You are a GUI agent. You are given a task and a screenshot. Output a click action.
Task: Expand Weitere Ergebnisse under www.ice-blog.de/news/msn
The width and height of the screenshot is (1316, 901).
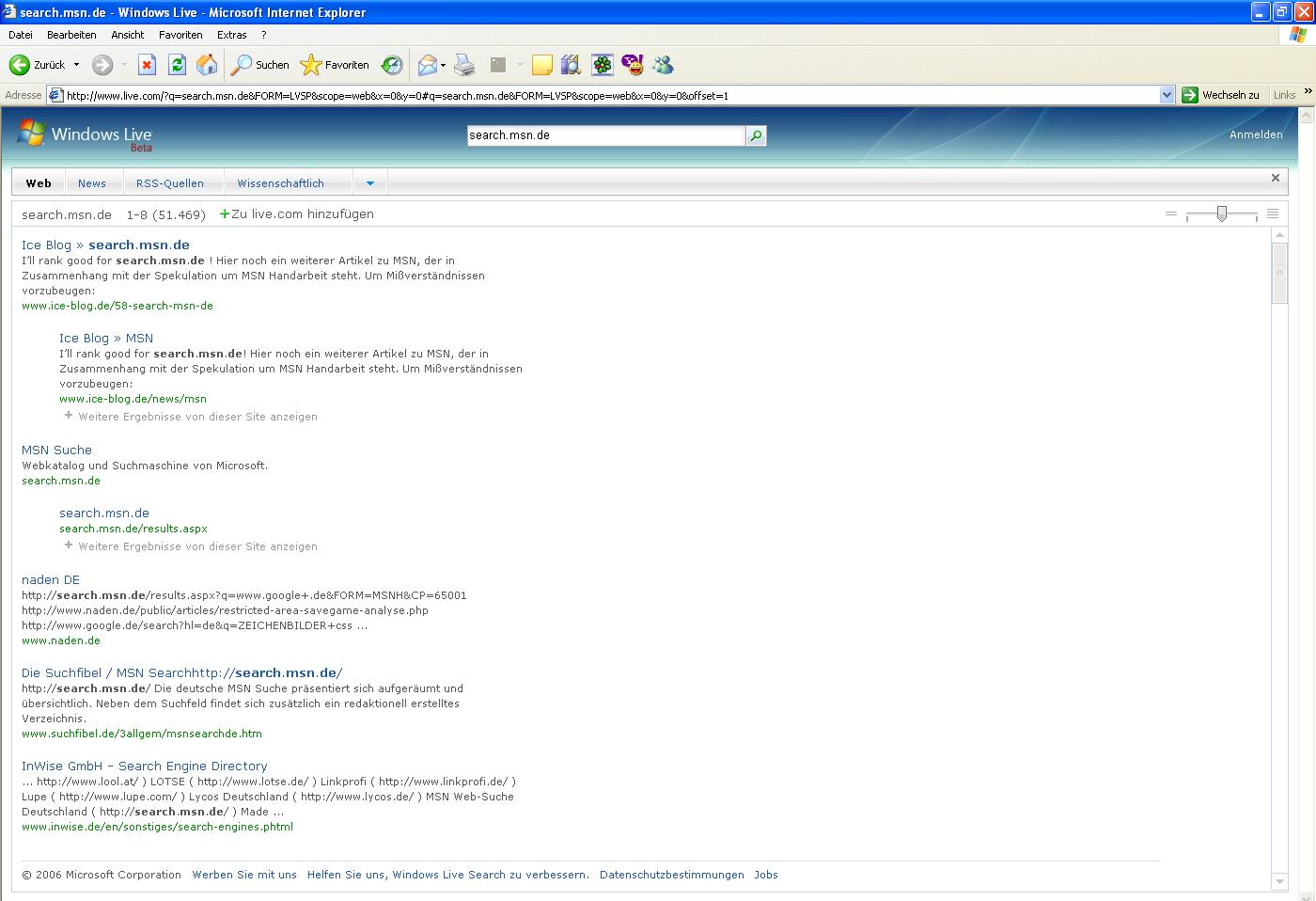pos(191,417)
